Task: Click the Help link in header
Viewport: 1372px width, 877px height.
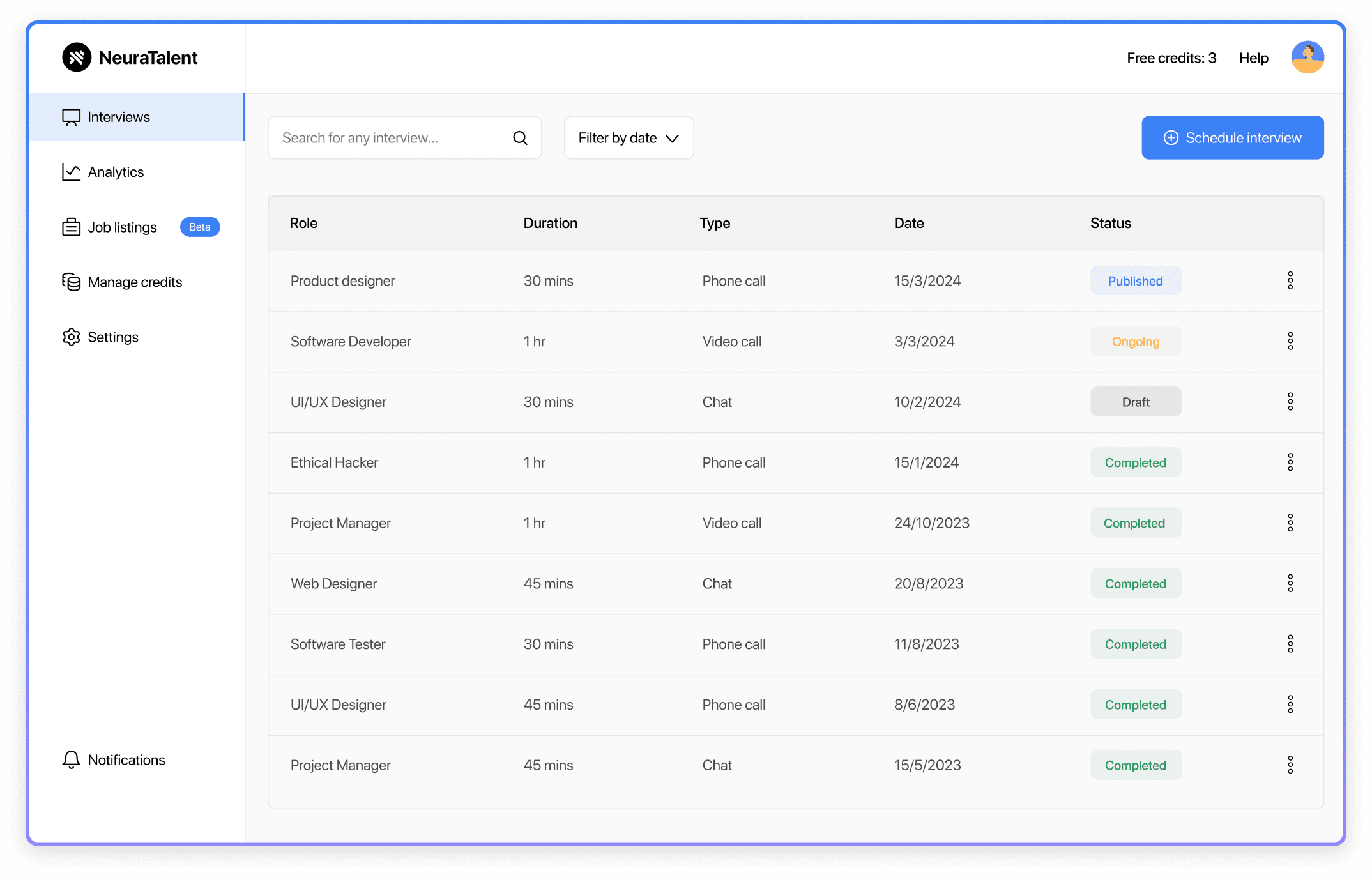Action: (x=1253, y=58)
